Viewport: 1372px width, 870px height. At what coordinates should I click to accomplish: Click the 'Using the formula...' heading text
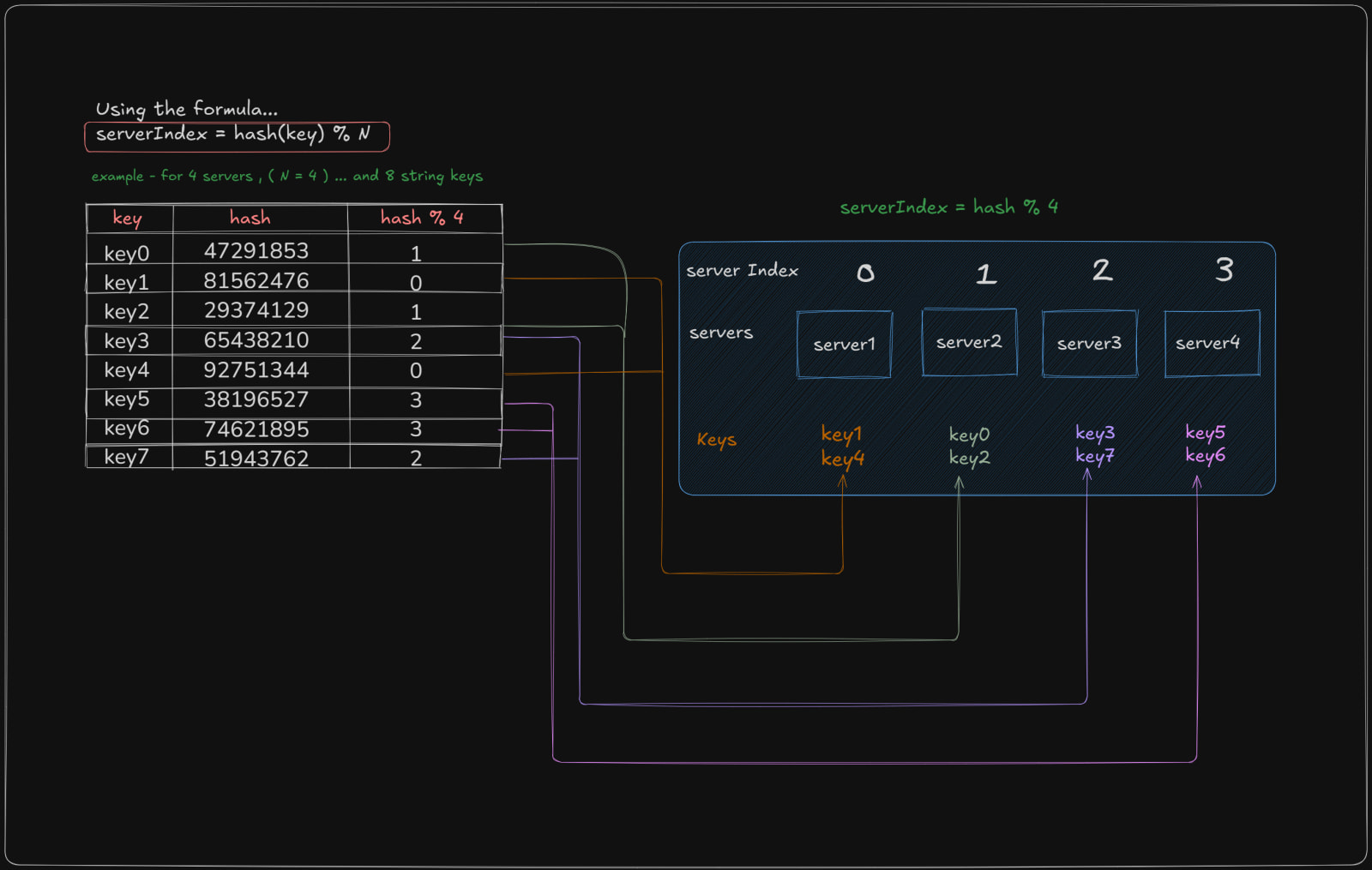[x=187, y=109]
